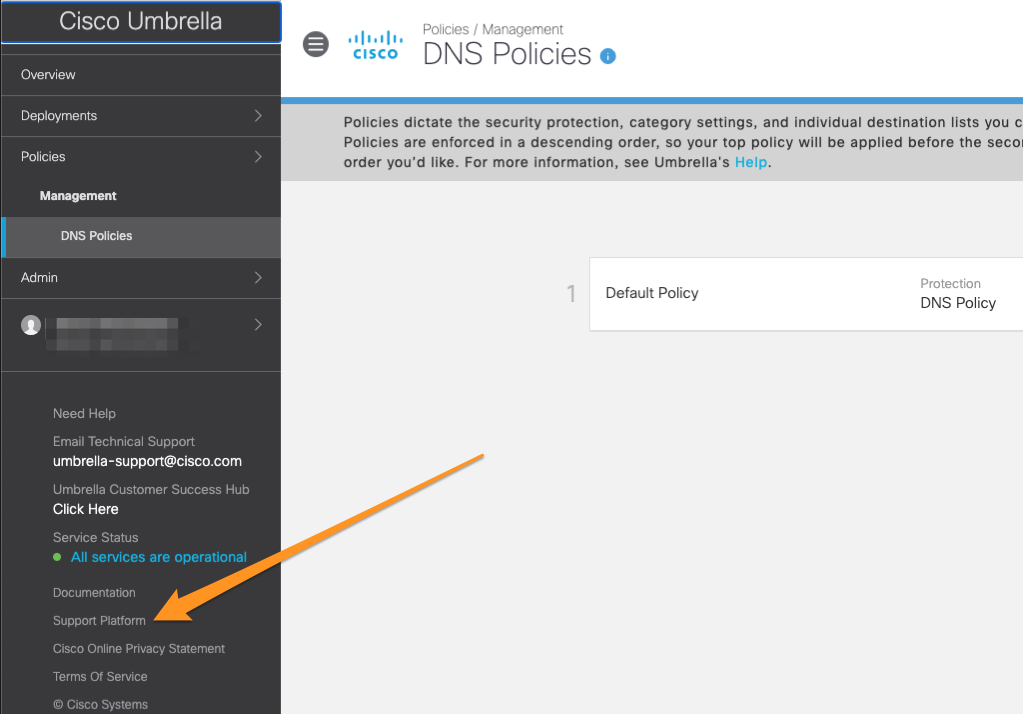
Task: Open the Documentation link
Action: click(x=94, y=593)
